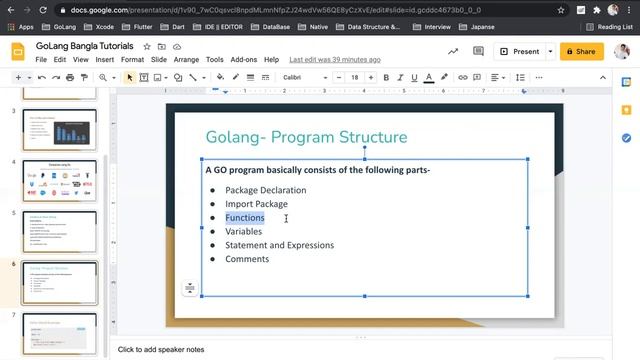Star the GoLang Bangla Tutorials document
The height and width of the screenshot is (360, 640).
(147, 47)
